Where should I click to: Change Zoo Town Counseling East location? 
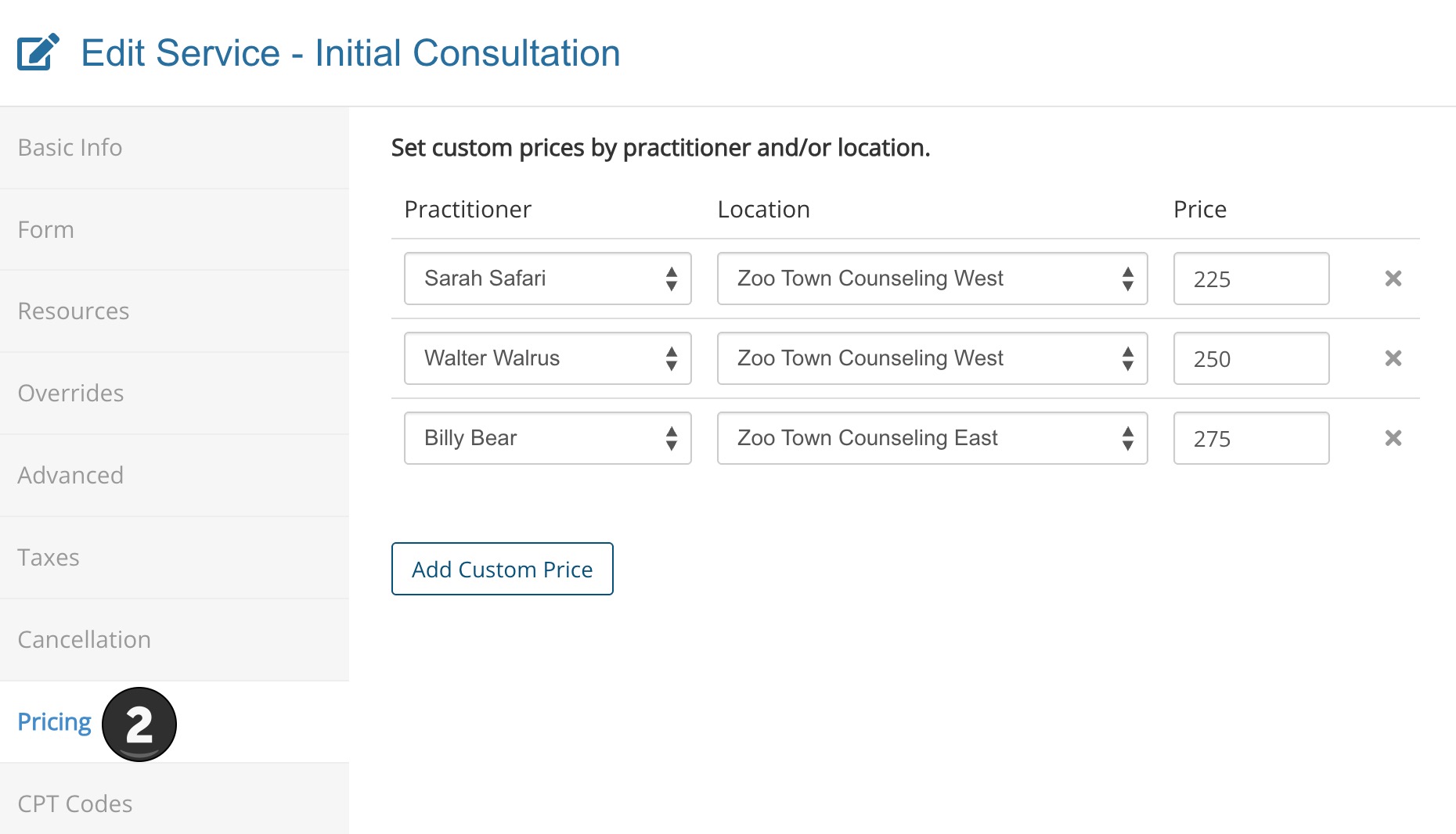[x=932, y=438]
